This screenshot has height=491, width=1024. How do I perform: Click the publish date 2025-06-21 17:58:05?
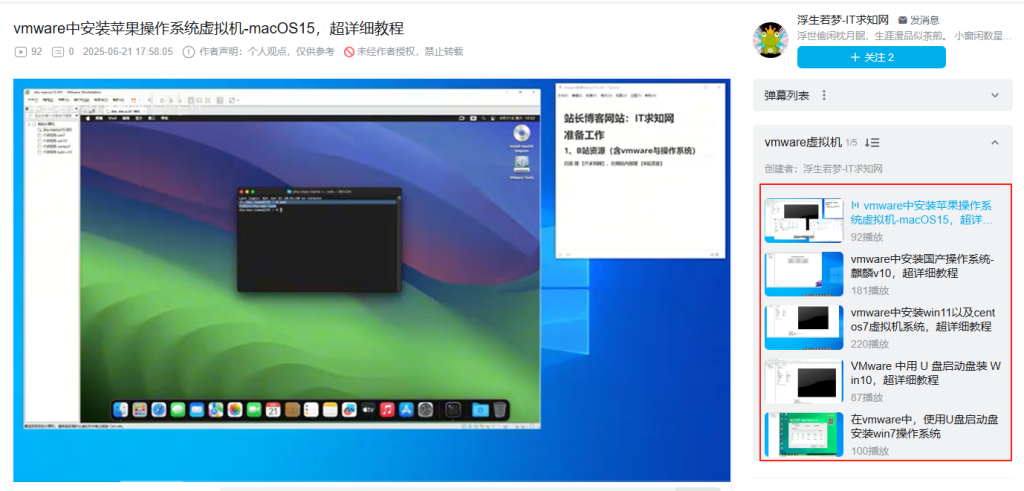point(128,52)
